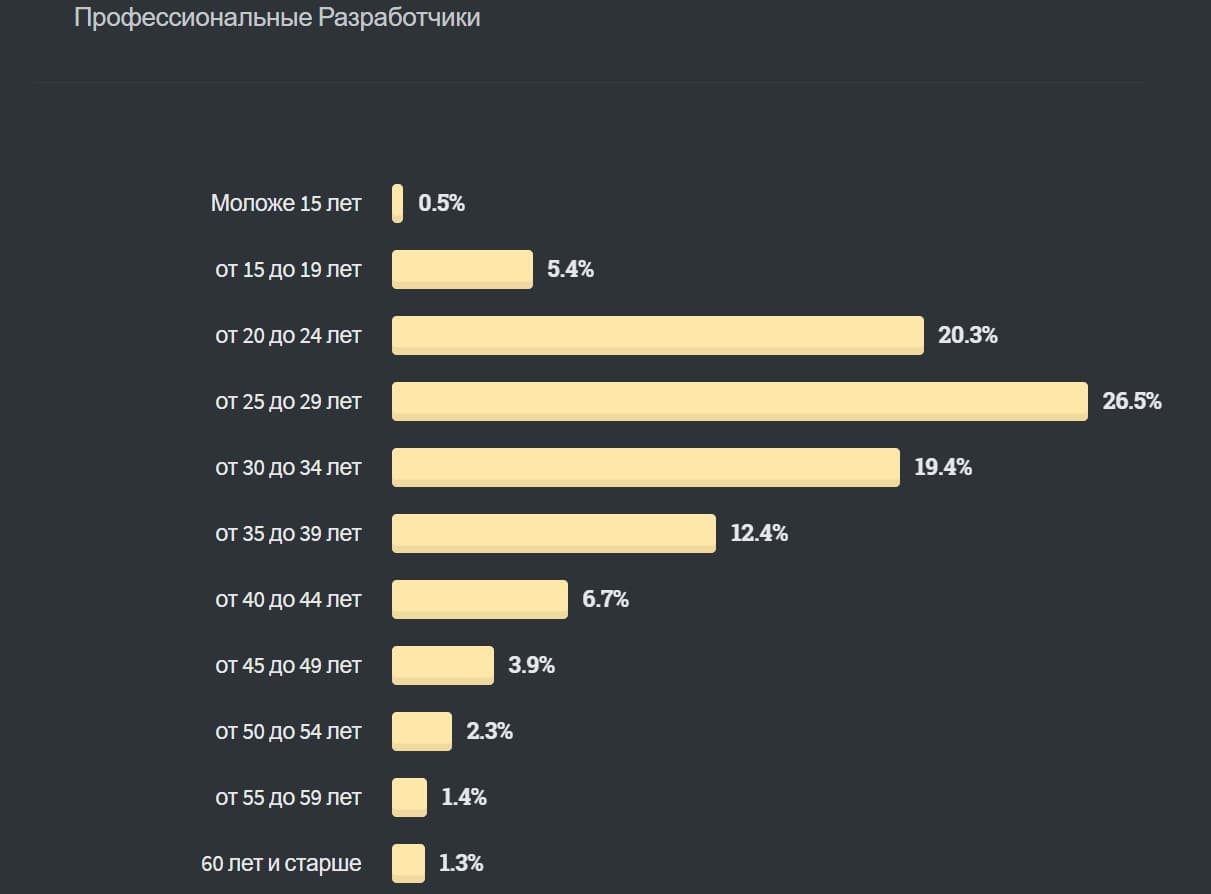Click the 19.4% value label
Image resolution: width=1211 pixels, height=894 pixels.
click(x=942, y=468)
